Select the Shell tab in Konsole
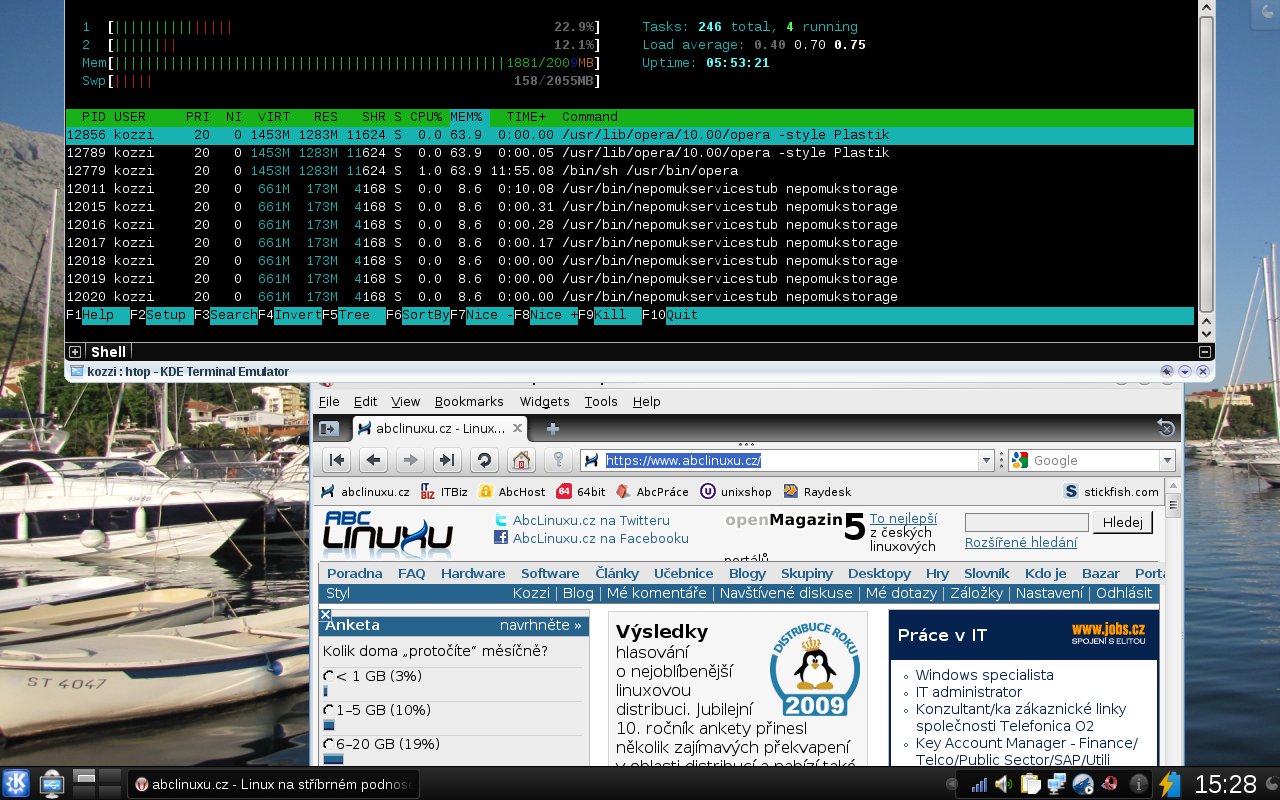The image size is (1280, 800). point(109,352)
